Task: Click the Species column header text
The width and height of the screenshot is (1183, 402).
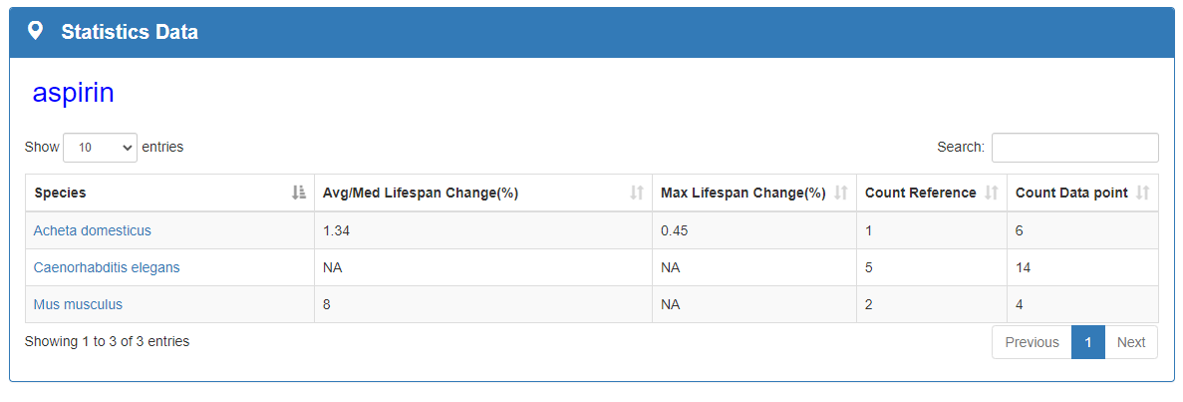Action: click(x=60, y=193)
